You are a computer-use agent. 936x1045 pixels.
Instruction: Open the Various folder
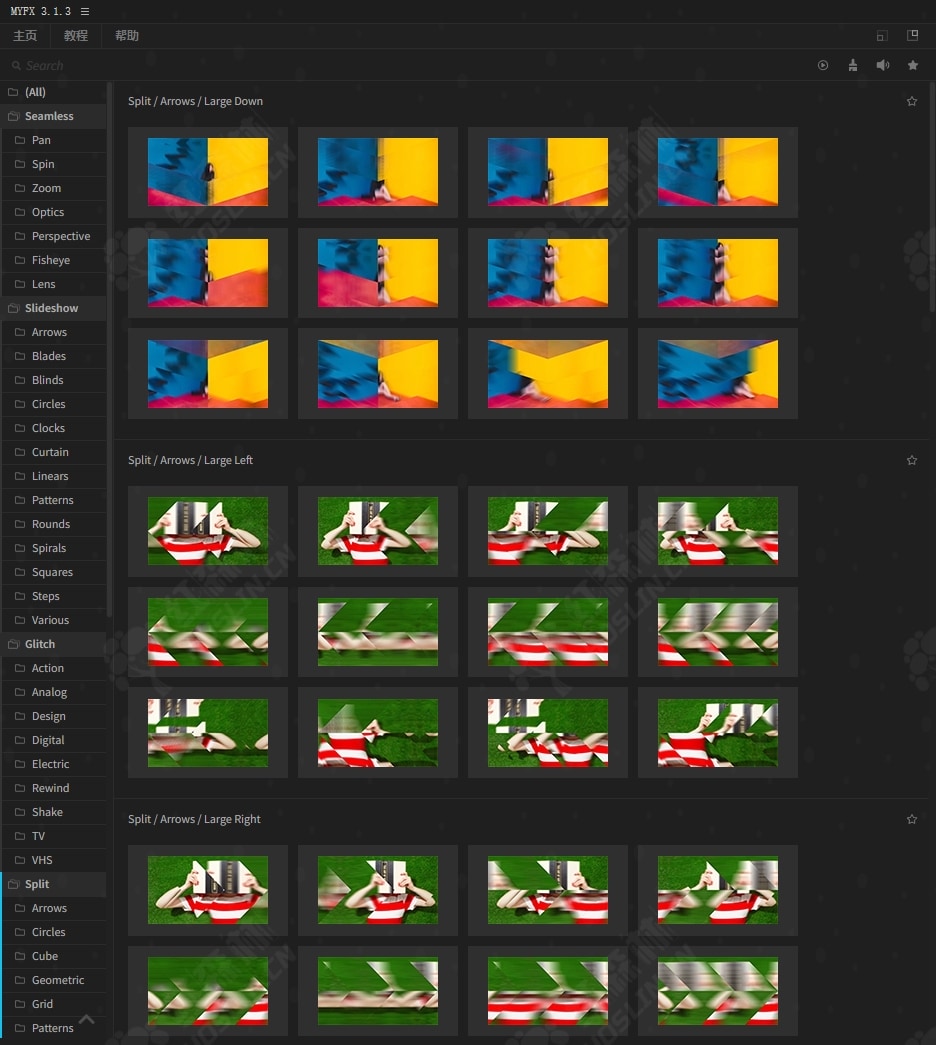54,620
